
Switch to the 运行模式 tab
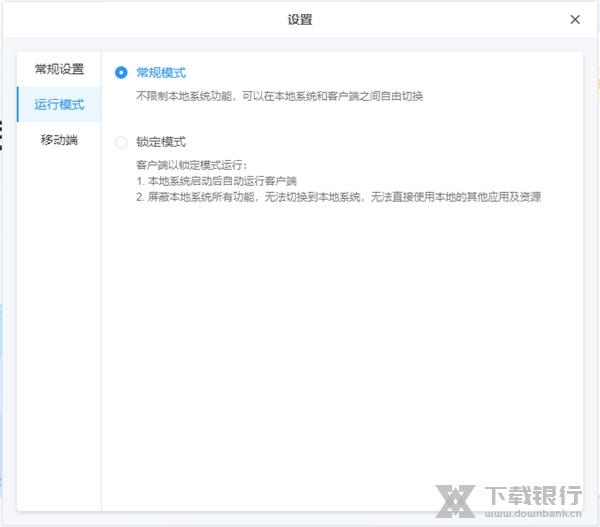pos(59,105)
